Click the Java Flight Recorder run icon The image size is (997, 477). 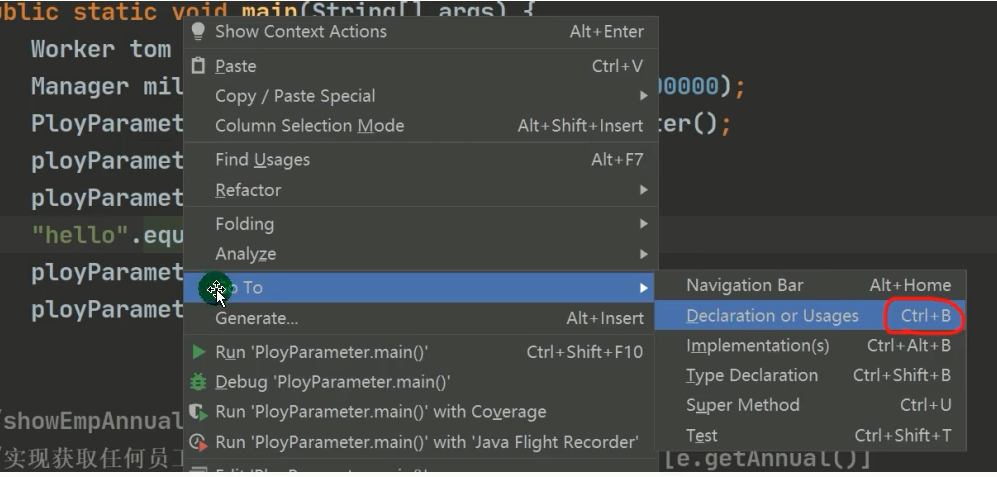coord(198,442)
